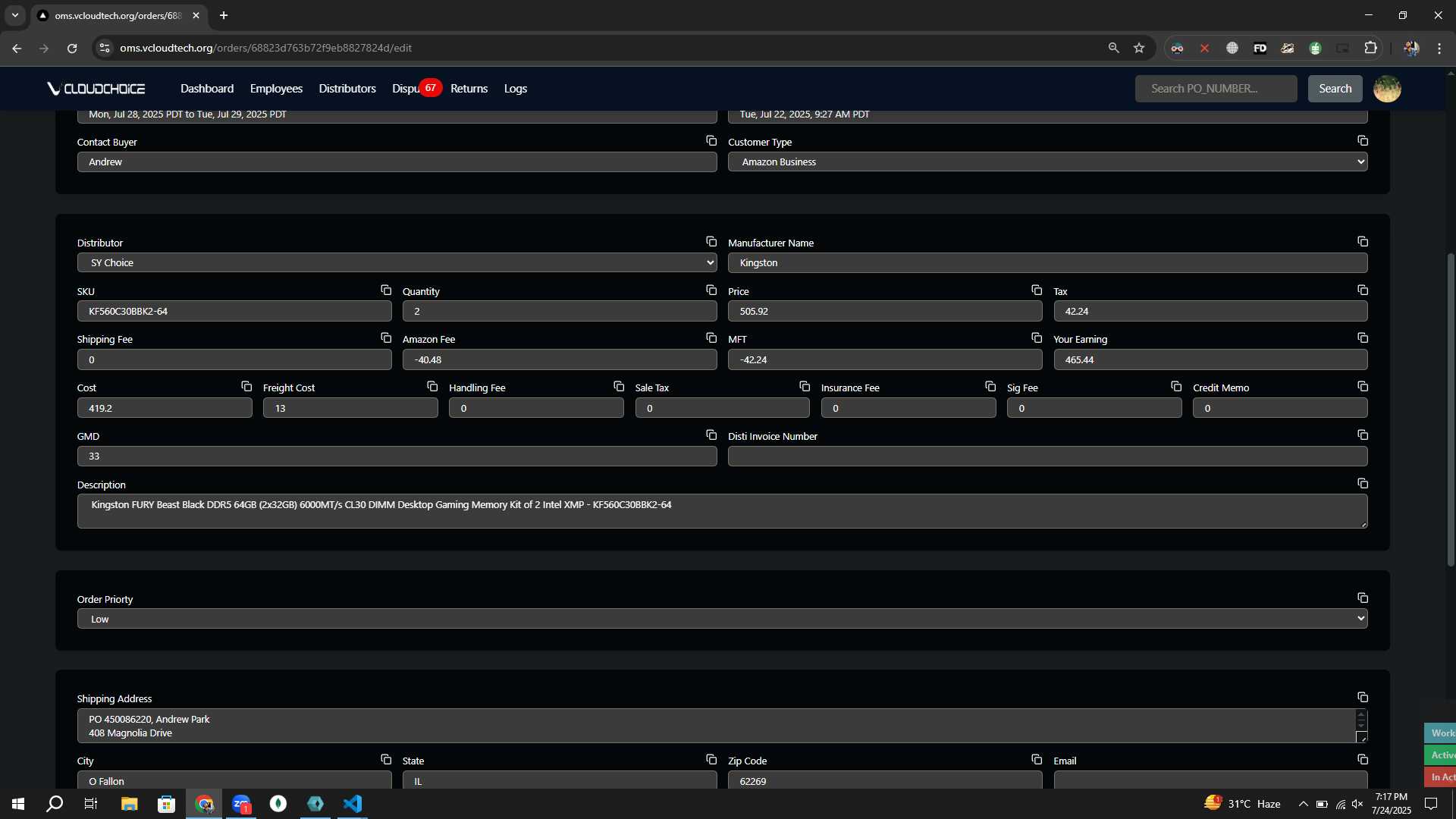Screen dimensions: 1456x819
Task: Copy the Credit Memo value
Action: point(1362,387)
